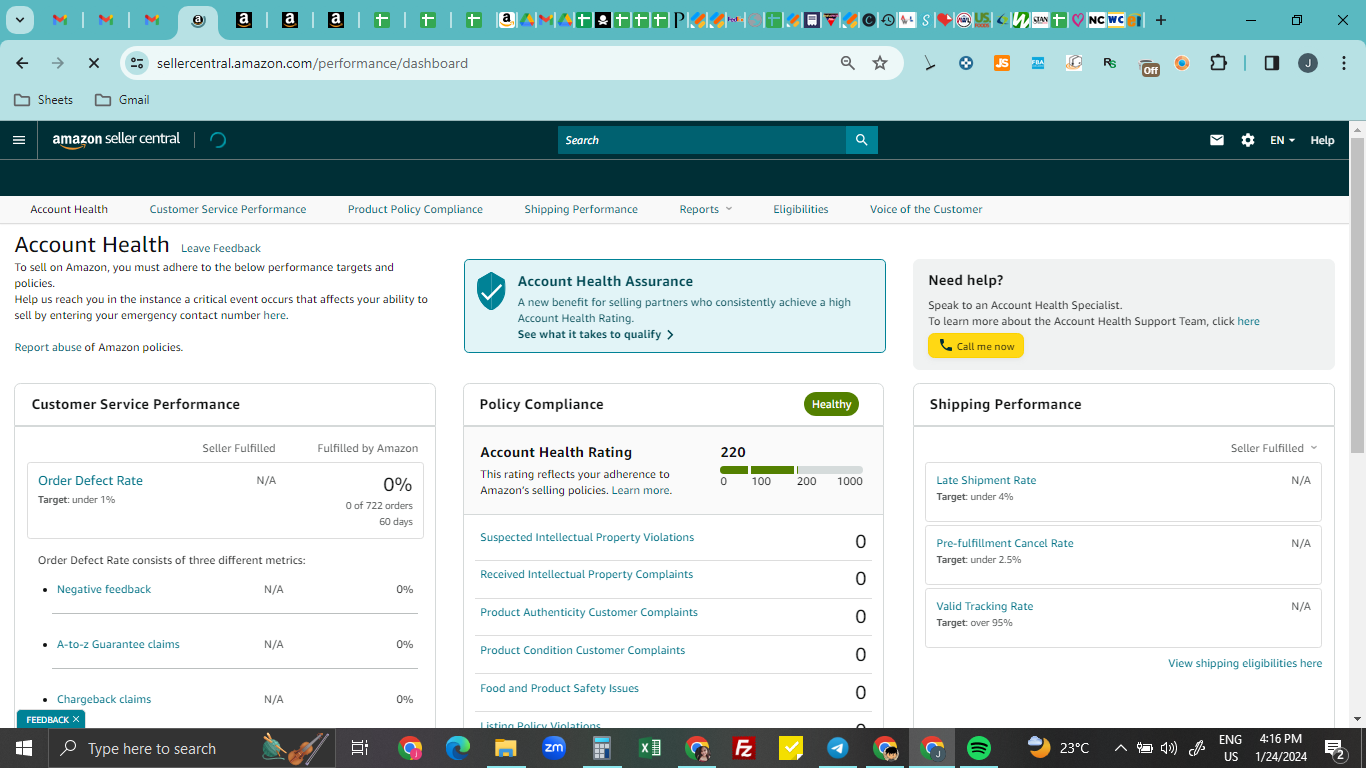Click the Amazon Seller Central logo
1366x768 pixels.
[116, 140]
